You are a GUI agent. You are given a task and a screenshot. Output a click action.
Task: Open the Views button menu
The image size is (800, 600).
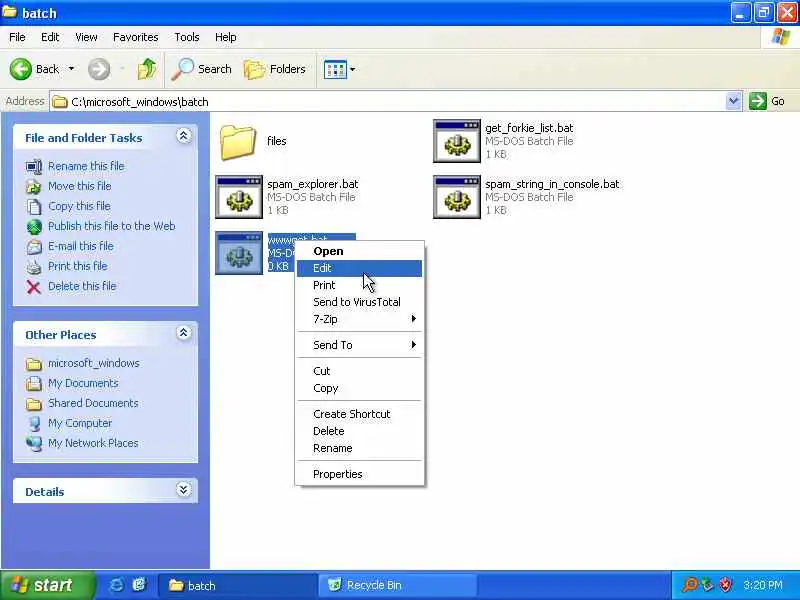point(339,69)
